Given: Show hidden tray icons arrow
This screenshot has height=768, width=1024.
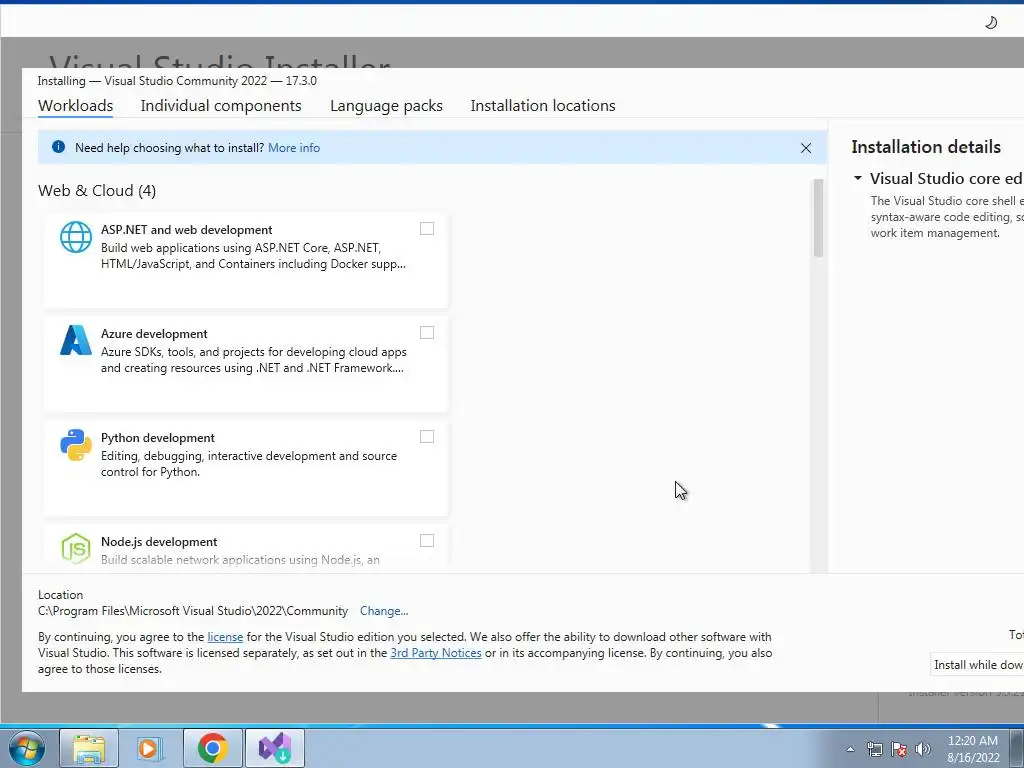Looking at the screenshot, I should point(850,749).
